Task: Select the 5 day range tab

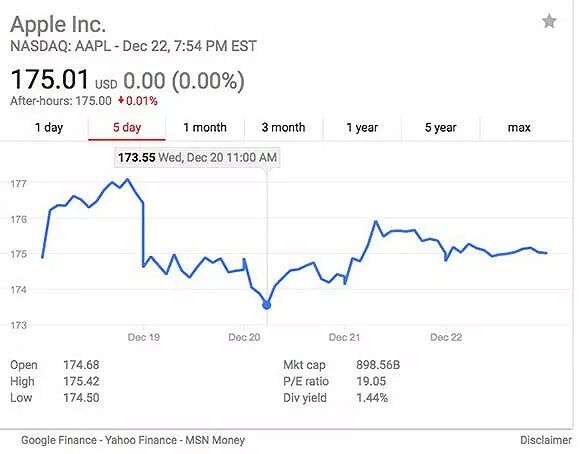Action: pos(127,128)
